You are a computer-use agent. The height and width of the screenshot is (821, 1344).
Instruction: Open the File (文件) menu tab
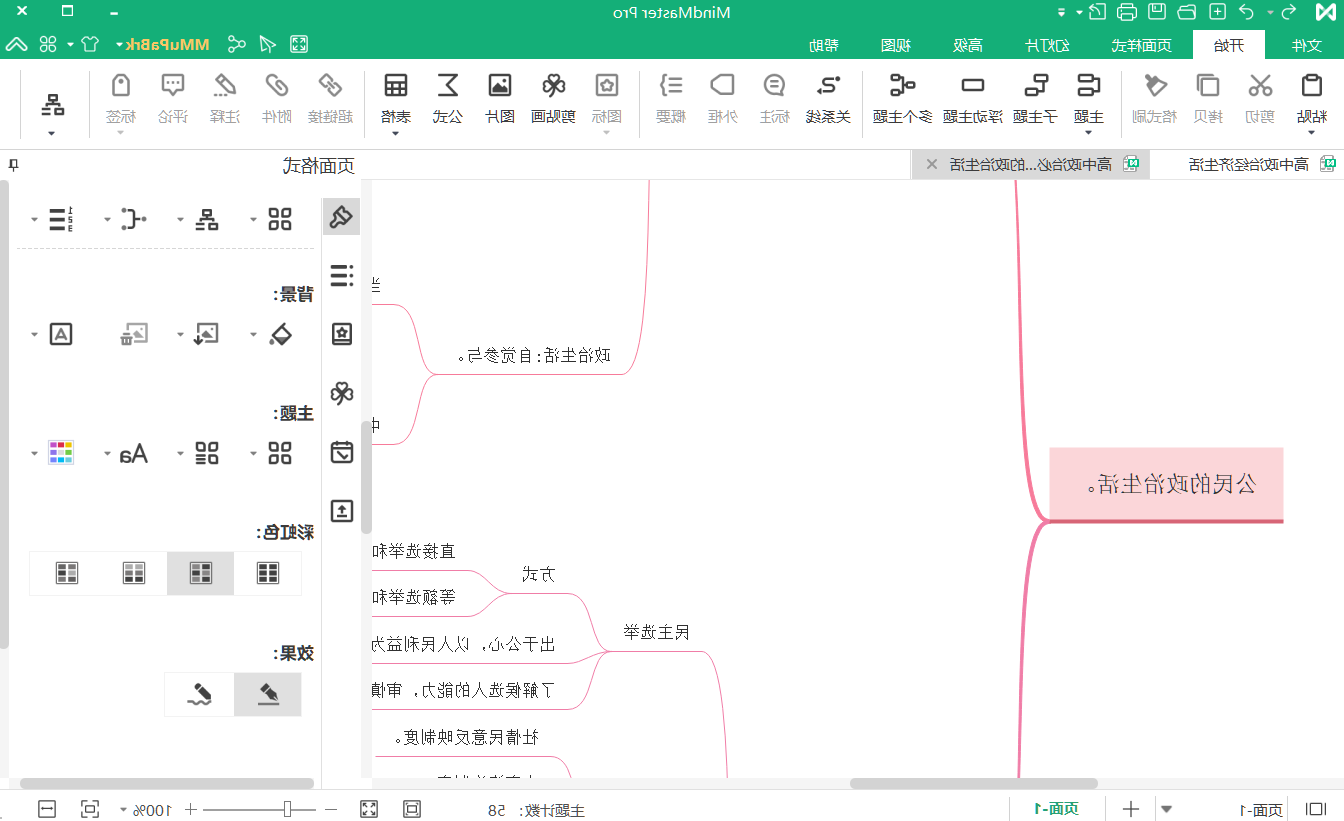[x=1307, y=45]
